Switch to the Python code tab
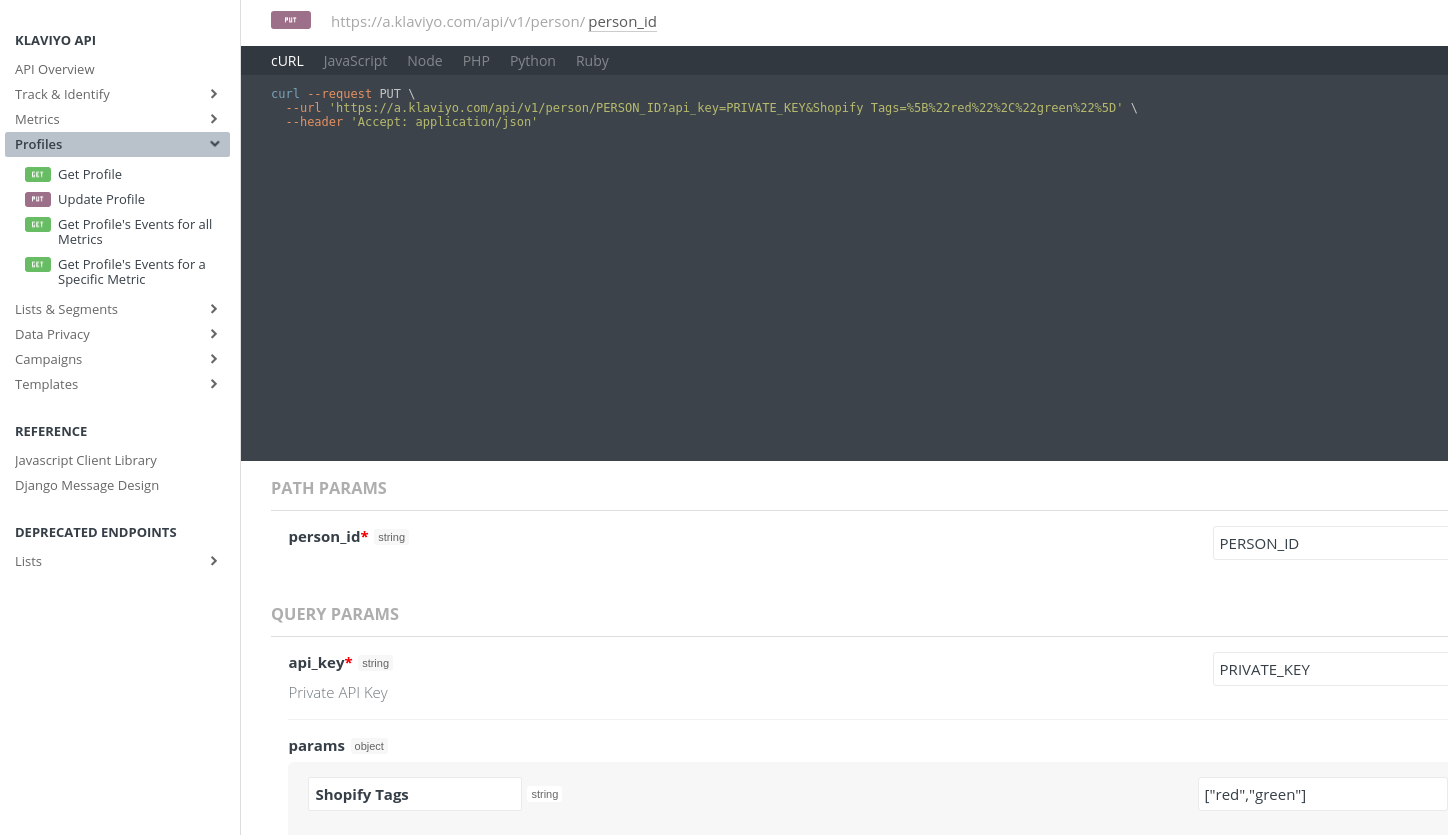Screen dimensions: 1448x835 (533, 61)
